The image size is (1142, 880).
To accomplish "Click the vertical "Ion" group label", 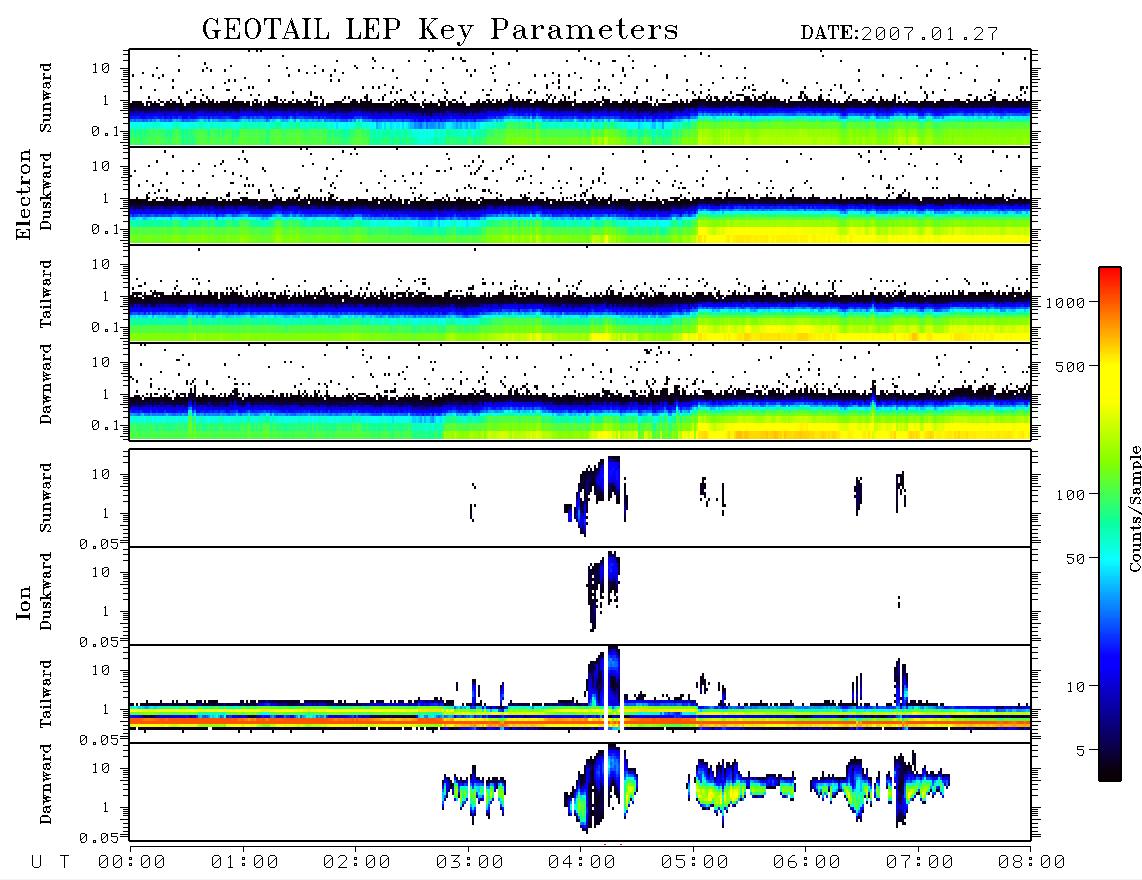I will 23,602.
